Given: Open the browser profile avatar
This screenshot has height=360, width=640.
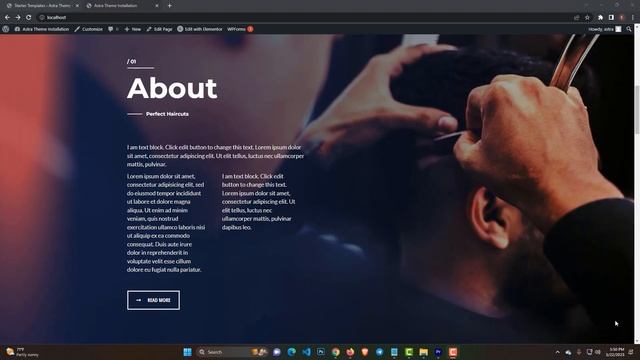Looking at the screenshot, I should point(622,18).
